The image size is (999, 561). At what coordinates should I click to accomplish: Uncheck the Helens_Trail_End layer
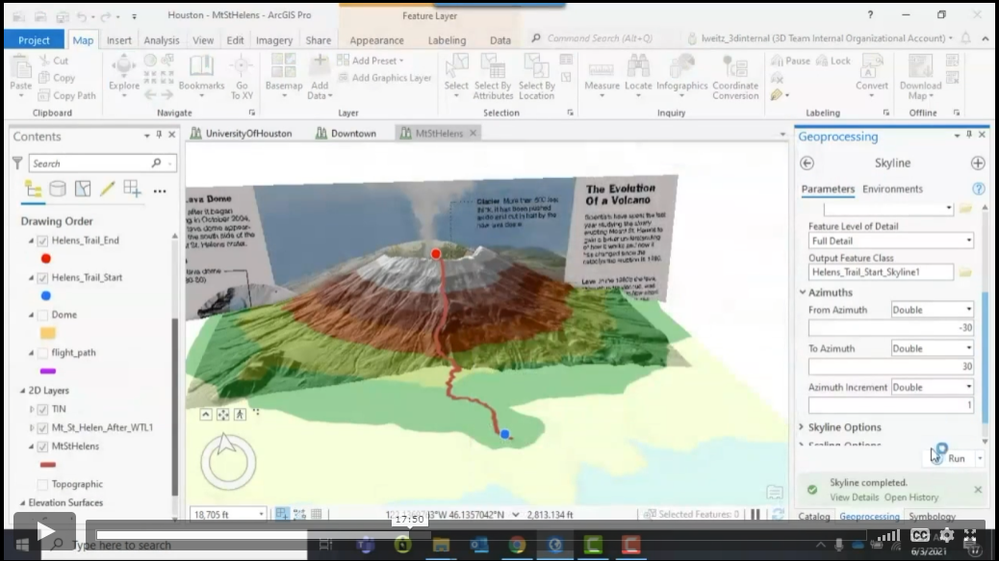click(43, 241)
